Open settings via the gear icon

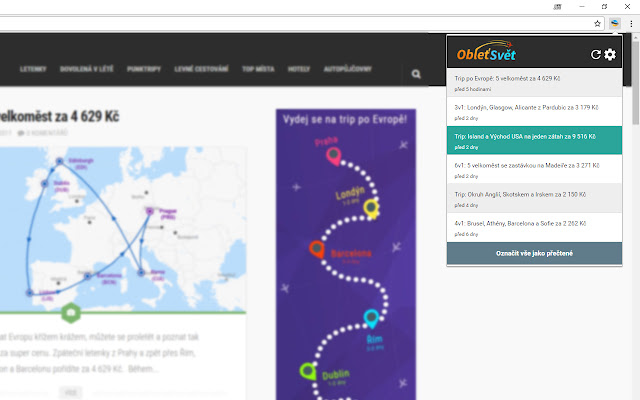[611, 54]
